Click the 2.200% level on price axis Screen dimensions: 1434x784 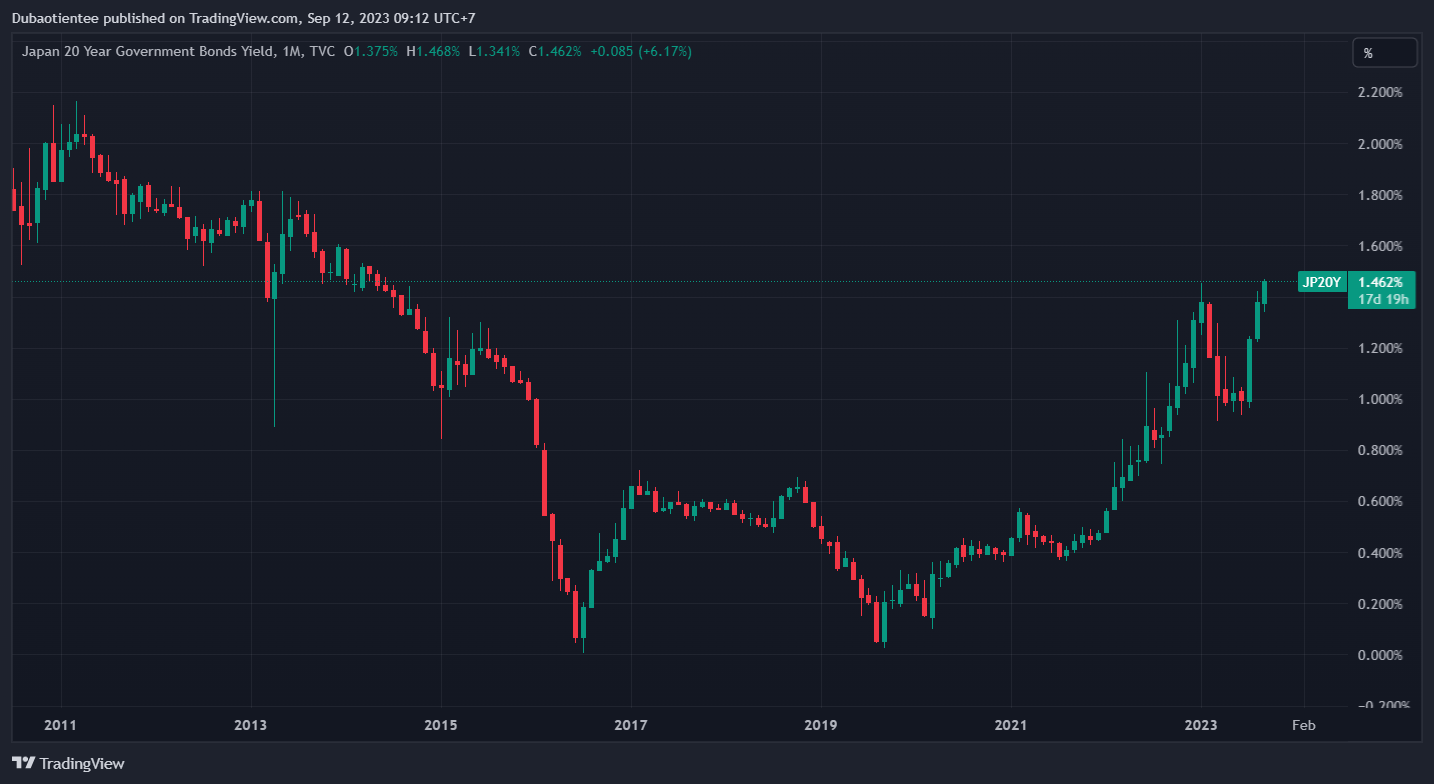tap(1380, 93)
